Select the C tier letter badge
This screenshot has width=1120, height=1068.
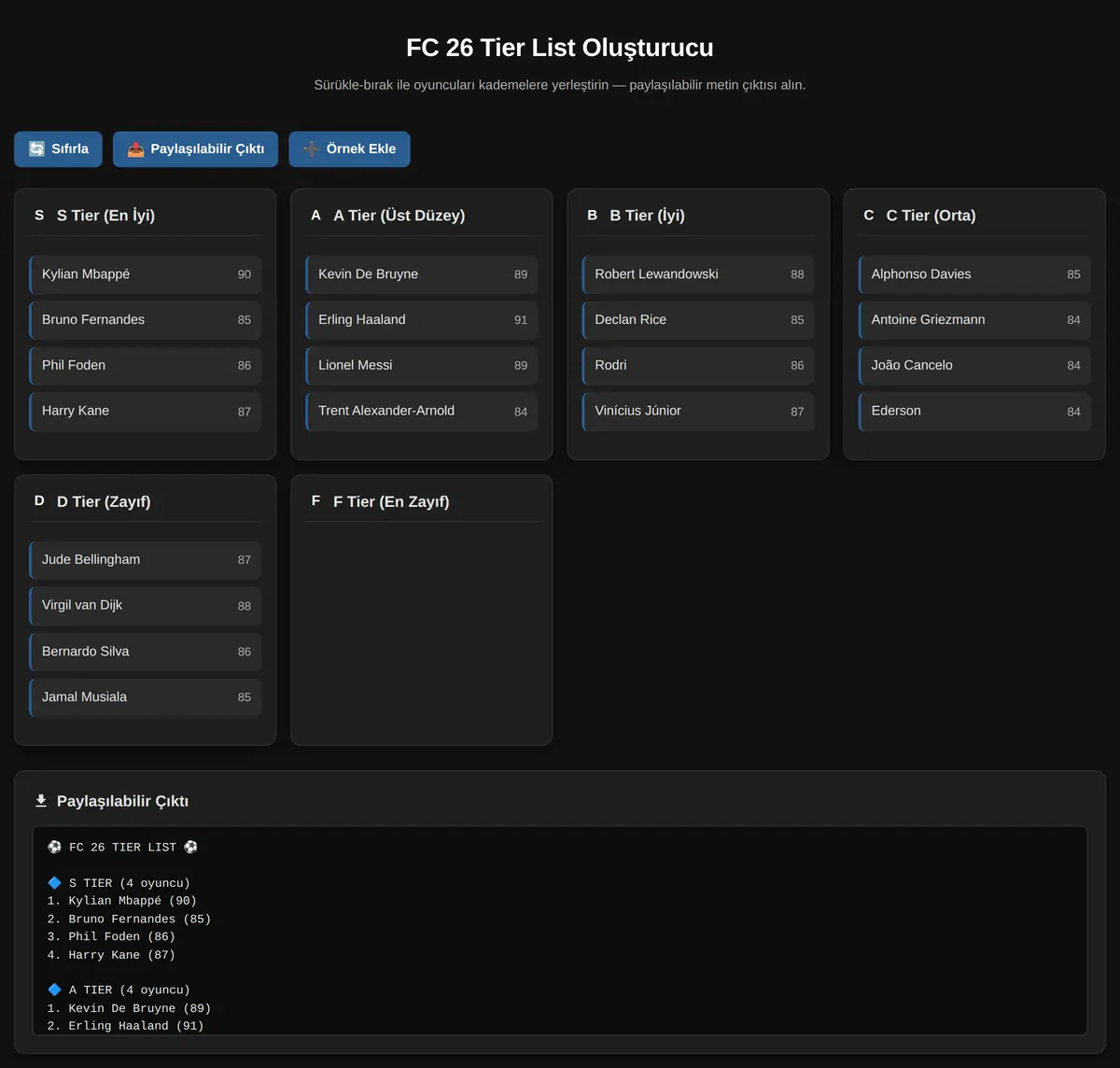click(x=869, y=216)
